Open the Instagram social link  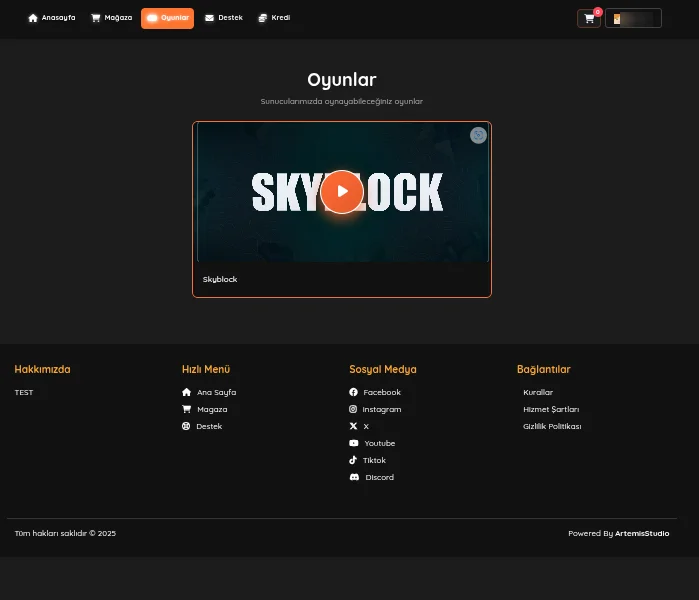(x=382, y=409)
